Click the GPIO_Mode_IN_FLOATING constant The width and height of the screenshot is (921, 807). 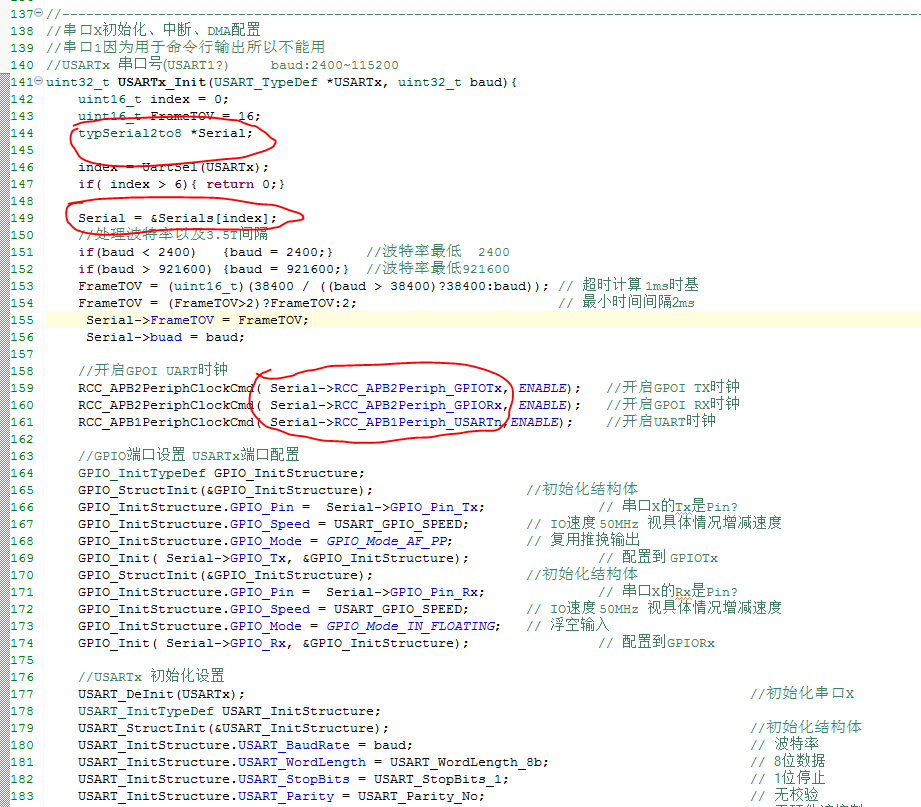[x=412, y=626]
